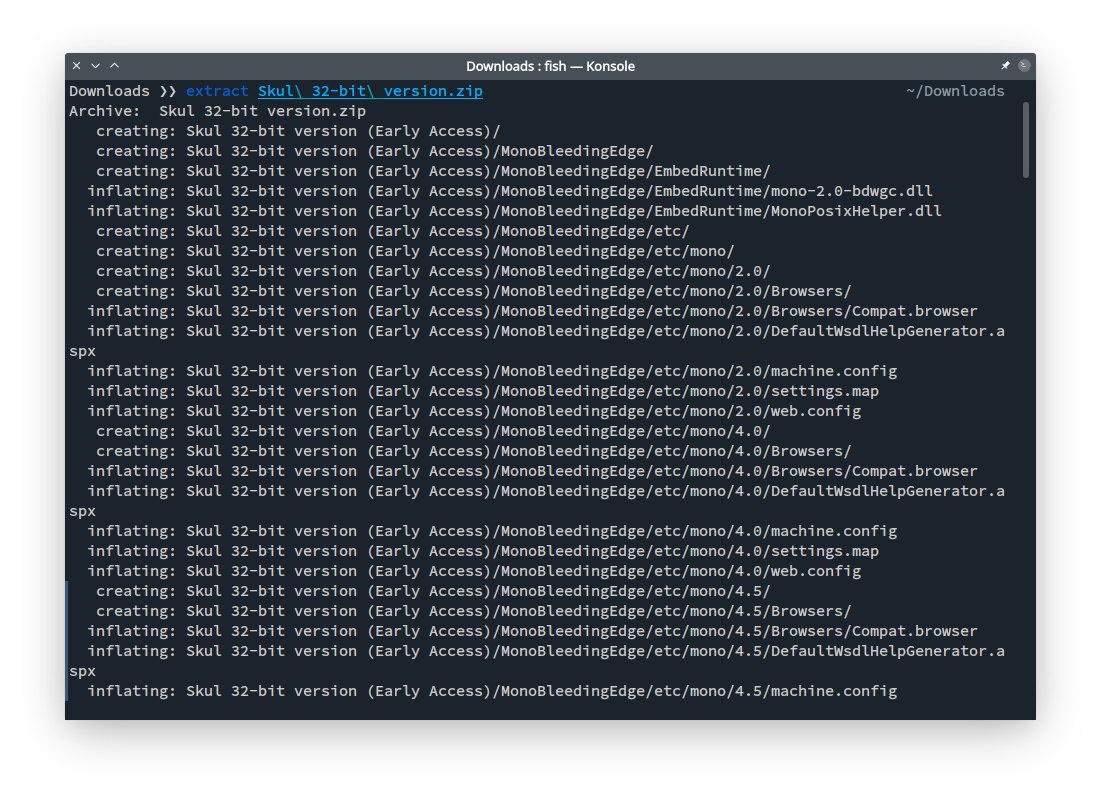Click the underlined 'Skul\ 32-bit\ version.zip' argument
This screenshot has height=797, width=1101.
click(370, 91)
